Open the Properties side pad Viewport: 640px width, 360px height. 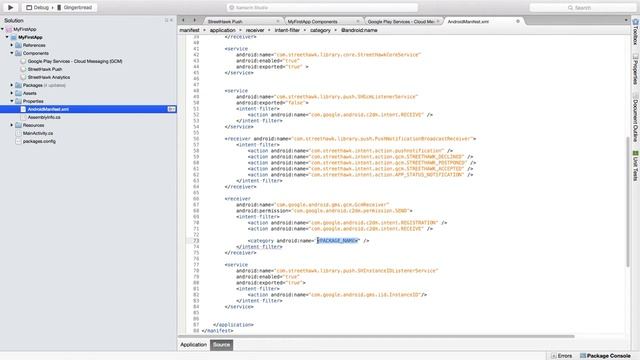(635, 69)
